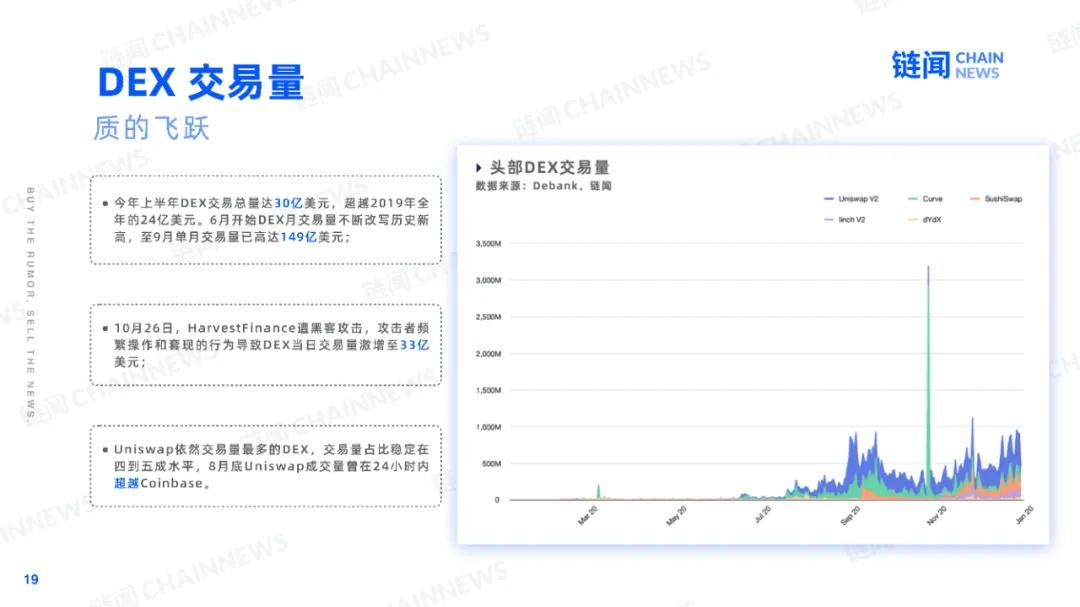Click the Uniswap bullet paragraph in third box
This screenshot has height=607, width=1080.
(x=271, y=466)
